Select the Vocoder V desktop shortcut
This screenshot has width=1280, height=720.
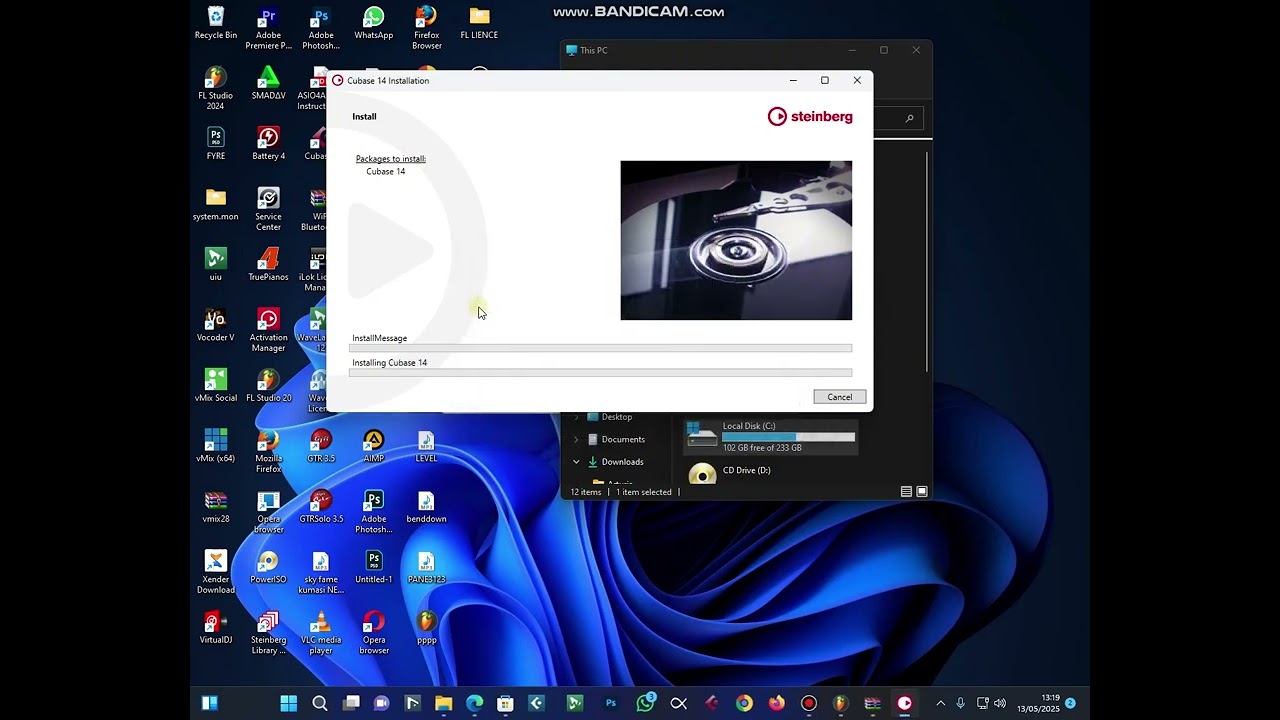[216, 326]
